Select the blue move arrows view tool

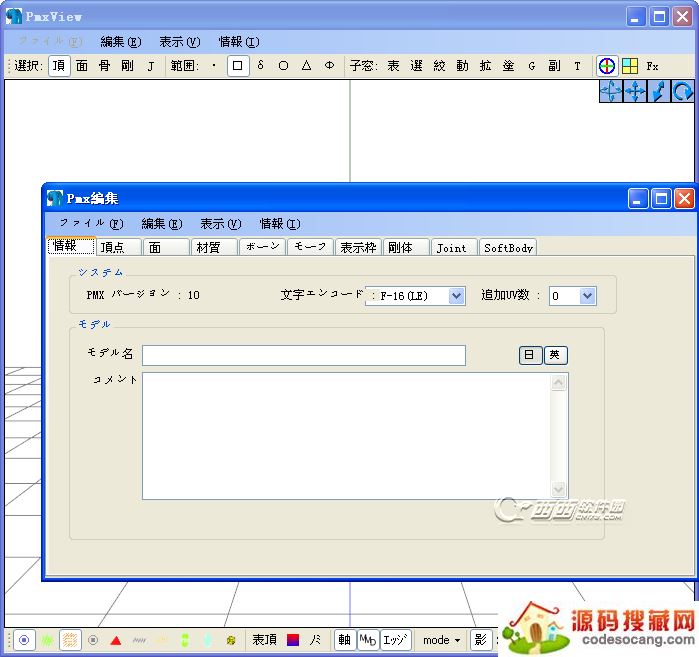point(635,91)
